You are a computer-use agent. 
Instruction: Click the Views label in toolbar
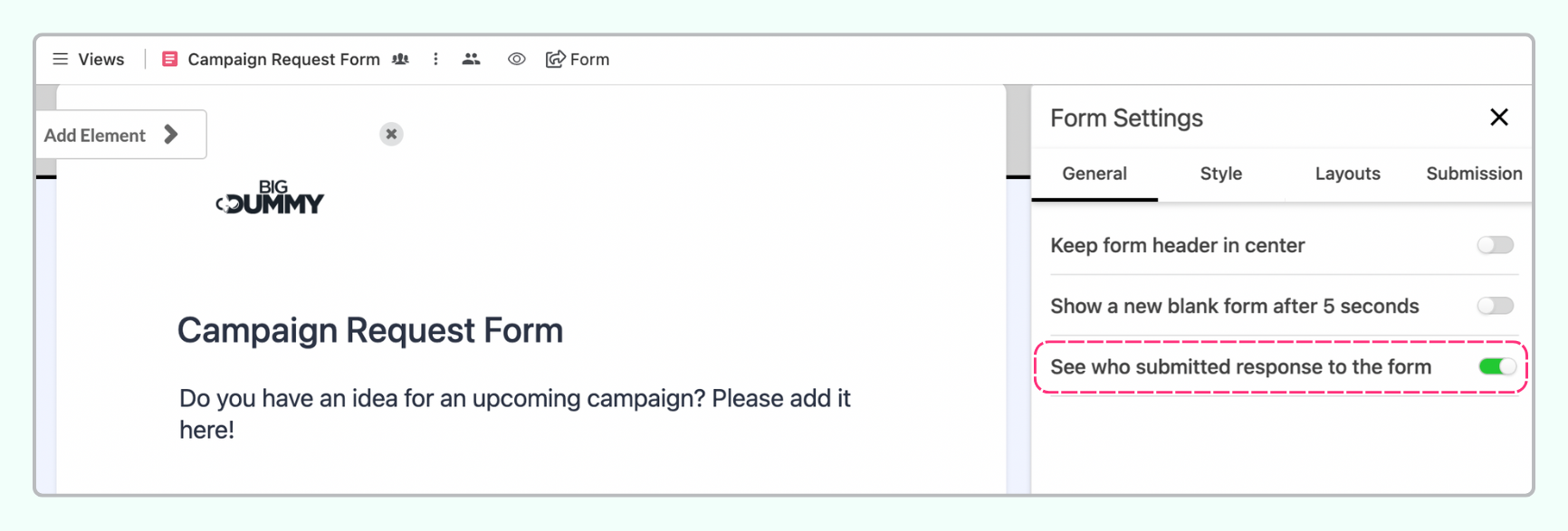click(101, 60)
